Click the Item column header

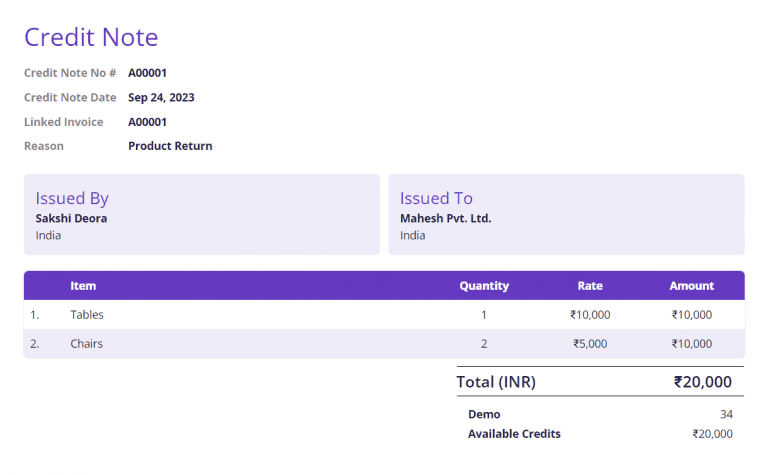(x=83, y=286)
